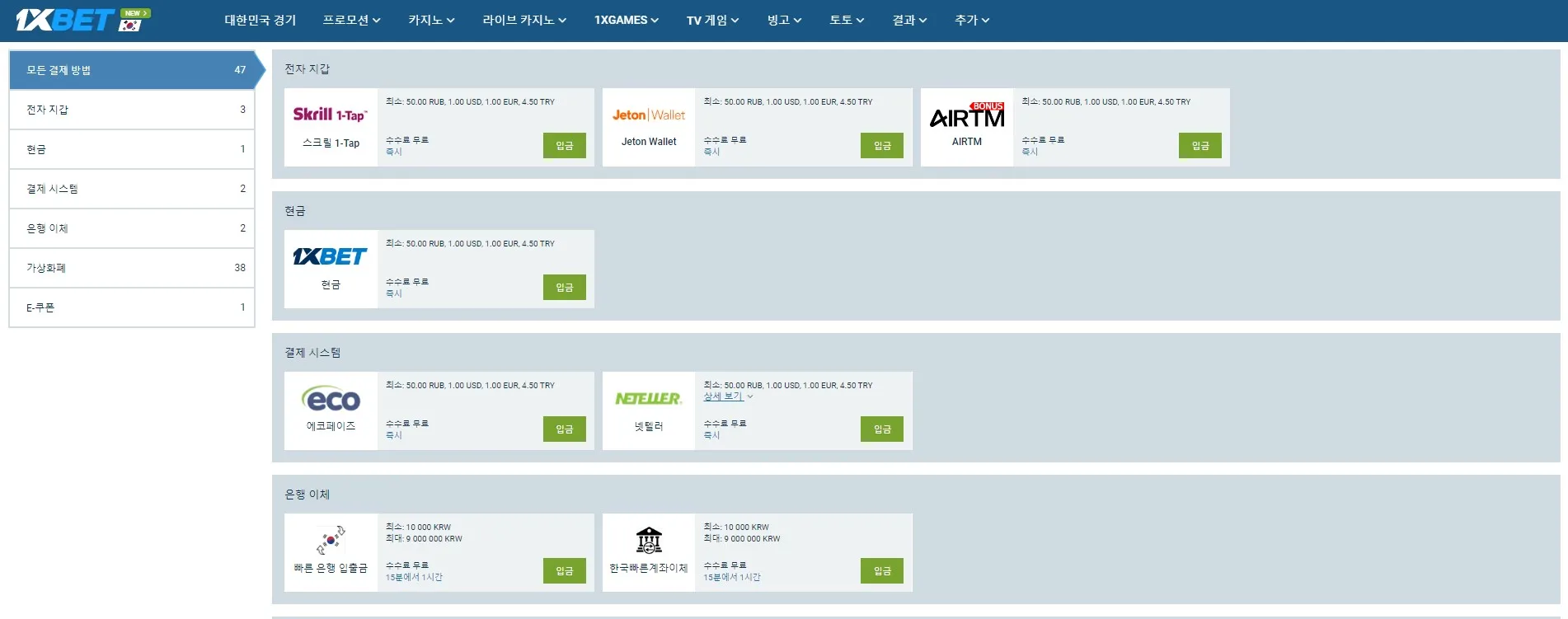Viewport: 1568px width, 619px height.
Task: Select the 한국빠른계좌이체 bank building icon
Action: pyautogui.click(x=649, y=540)
